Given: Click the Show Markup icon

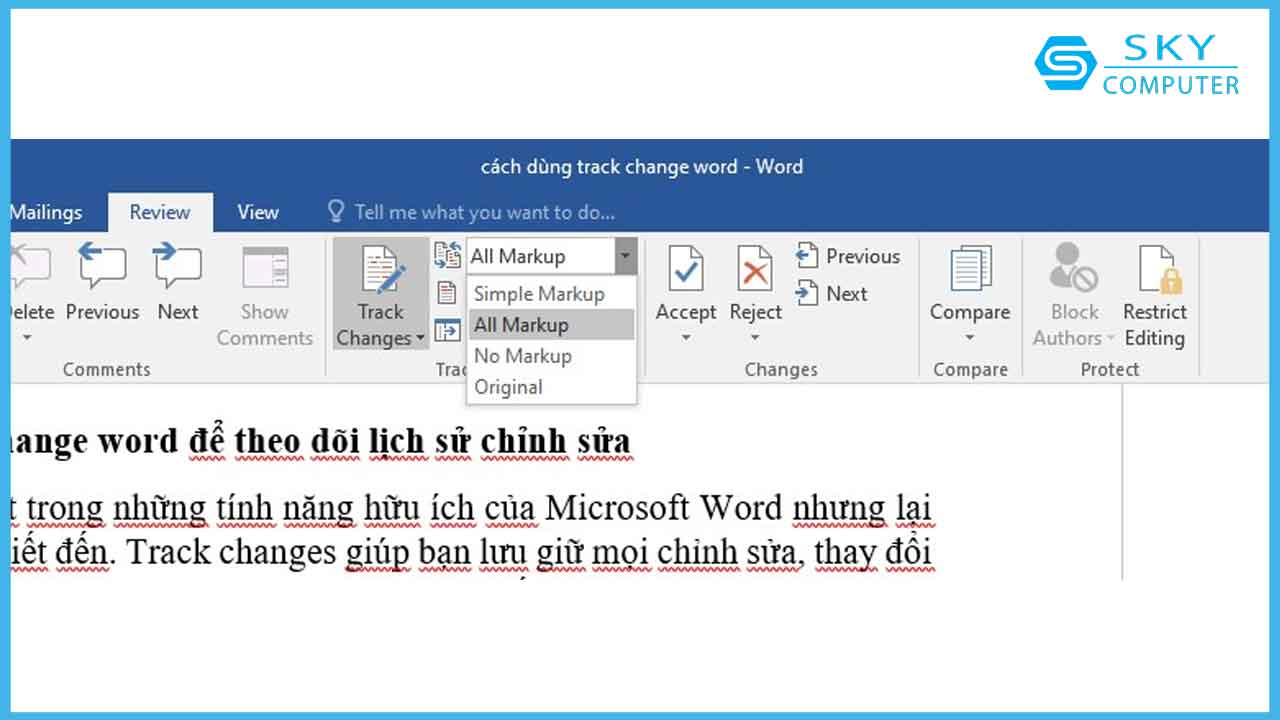Looking at the screenshot, I should [x=446, y=291].
